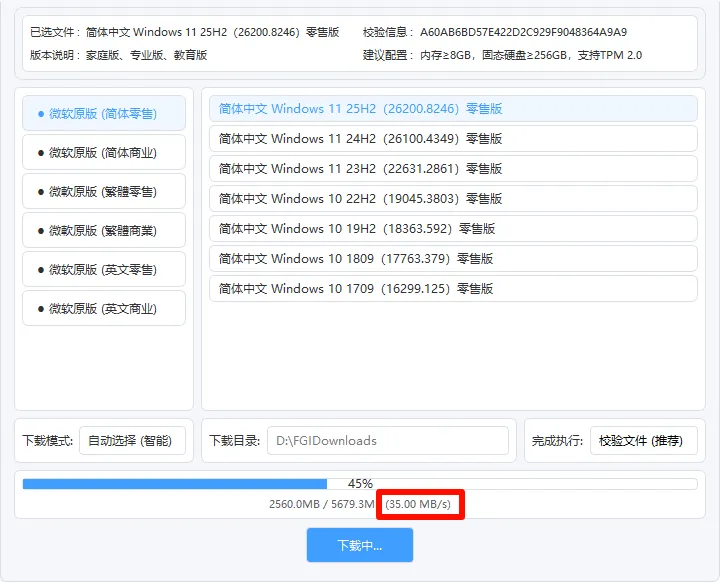This screenshot has width=720, height=582.
Task: Select 微软原版 (英文零售) category
Action: click(x=104, y=269)
